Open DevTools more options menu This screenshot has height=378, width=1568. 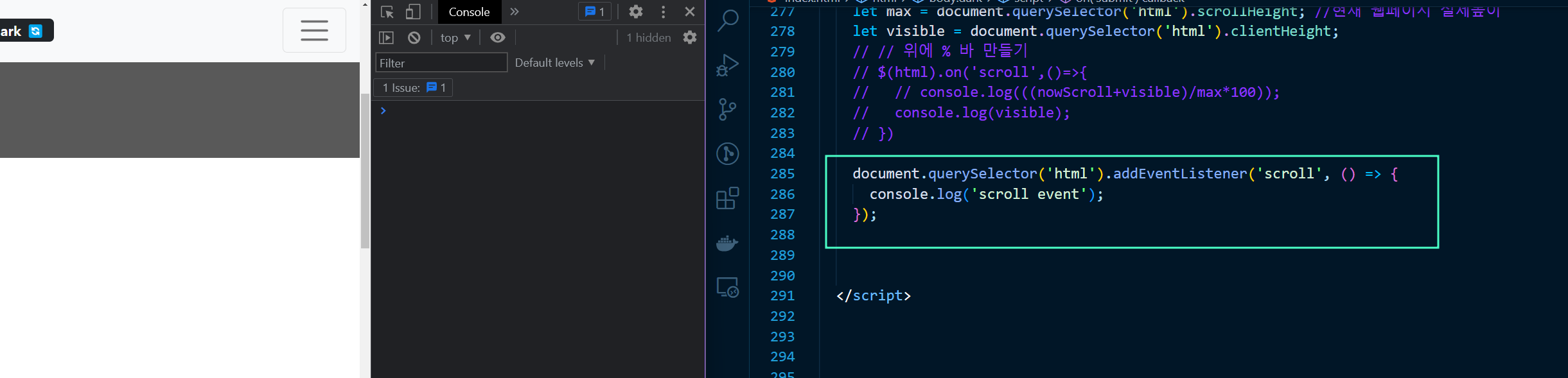click(x=664, y=12)
